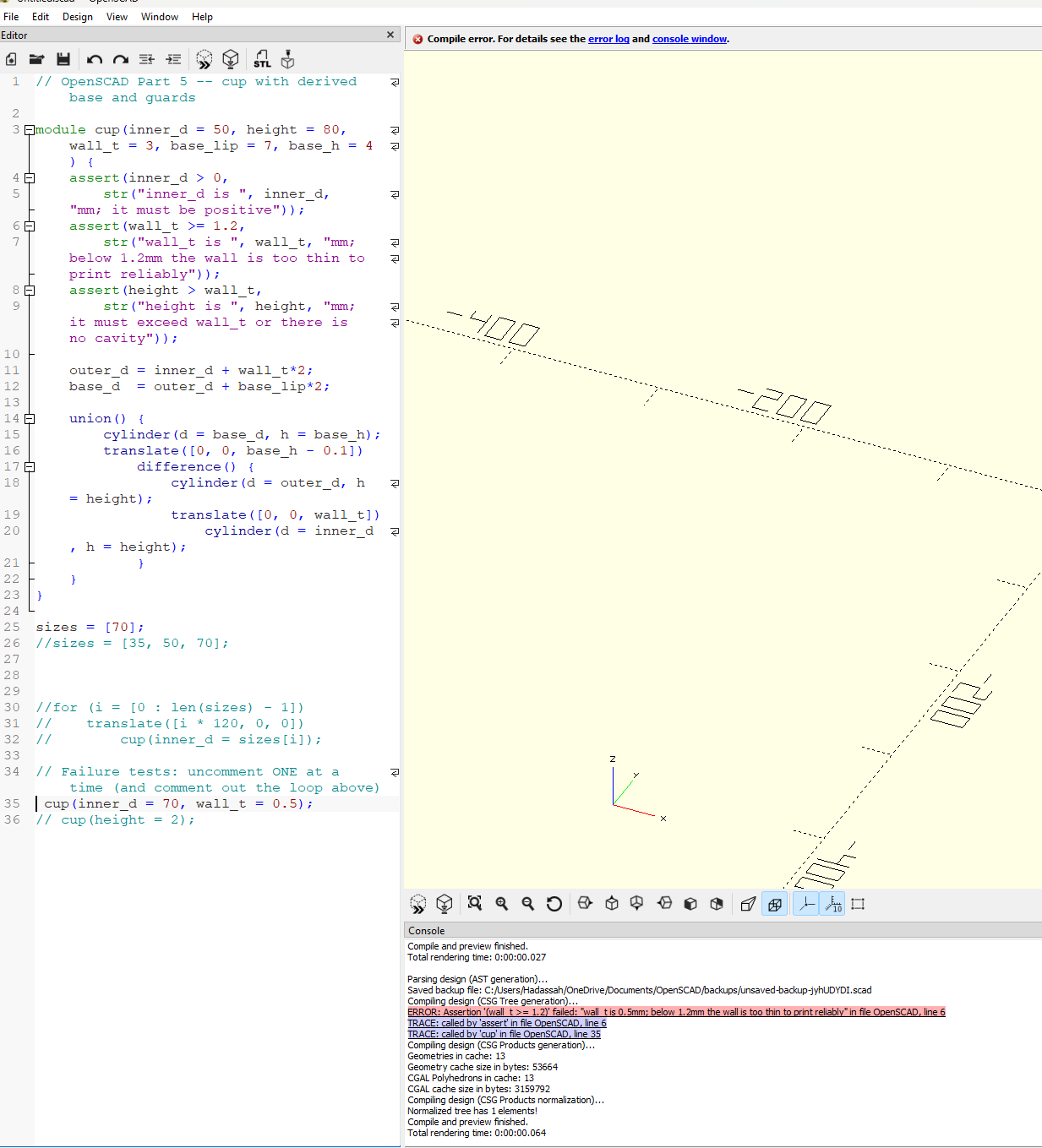Place the cursor on code line 35
The width and height of the screenshot is (1042, 1148).
pos(177,804)
